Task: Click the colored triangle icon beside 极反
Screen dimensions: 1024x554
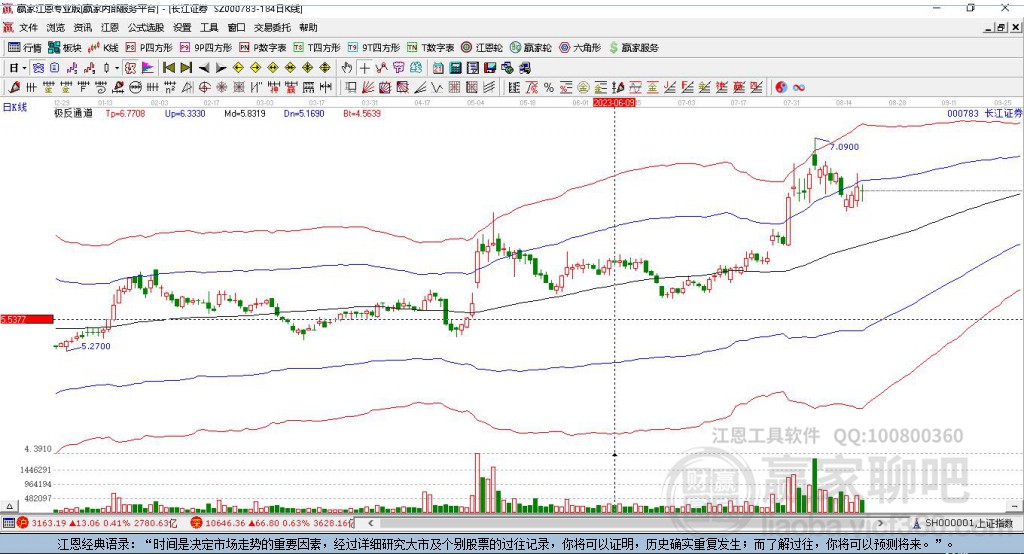Action: click(148, 68)
